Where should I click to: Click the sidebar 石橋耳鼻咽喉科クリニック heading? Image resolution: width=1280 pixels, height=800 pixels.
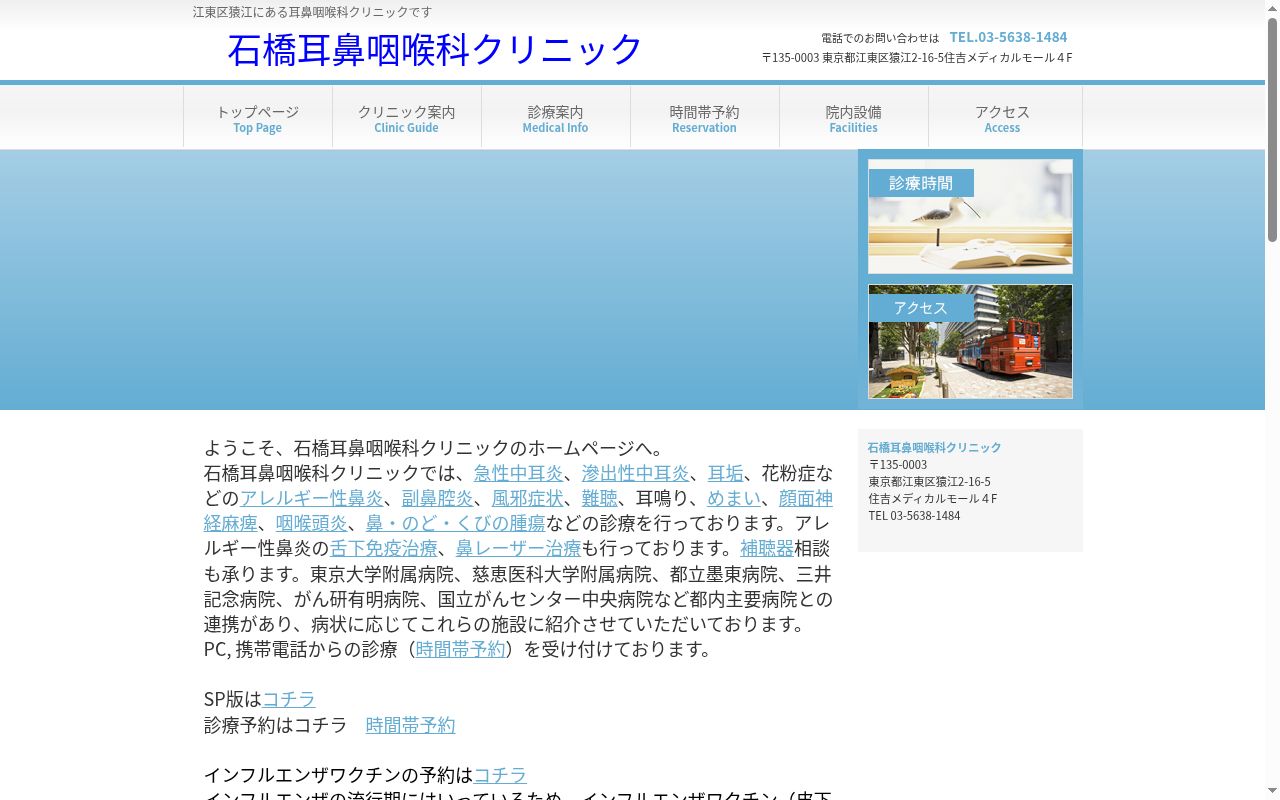point(934,447)
